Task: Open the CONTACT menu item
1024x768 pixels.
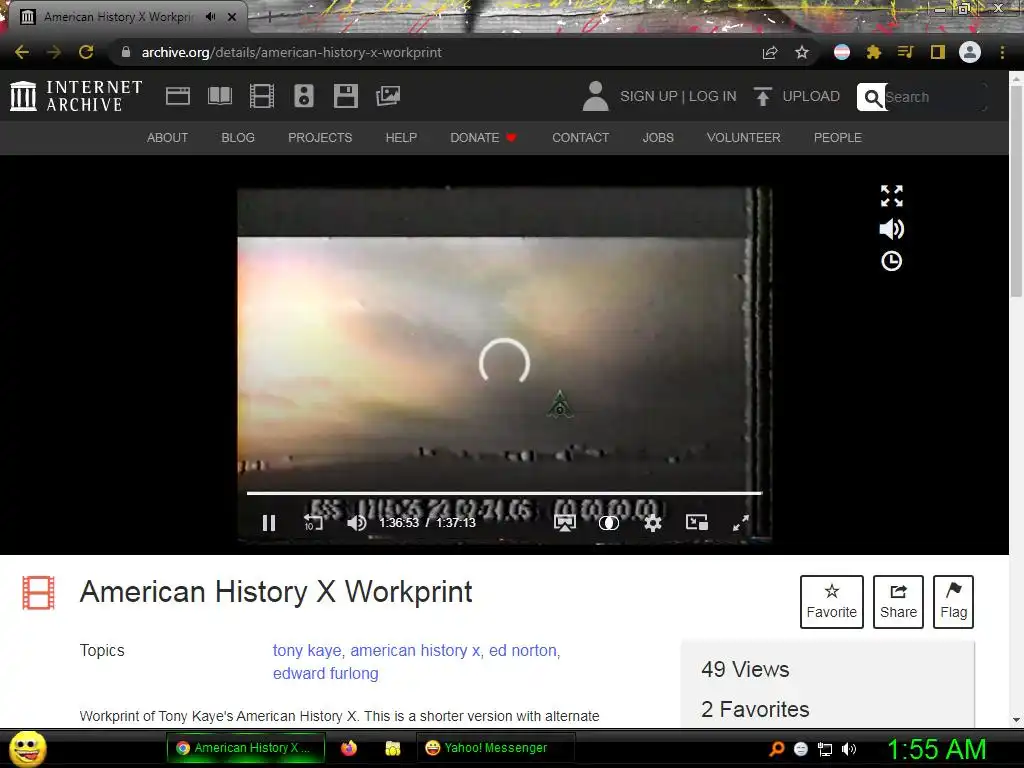Action: point(581,138)
